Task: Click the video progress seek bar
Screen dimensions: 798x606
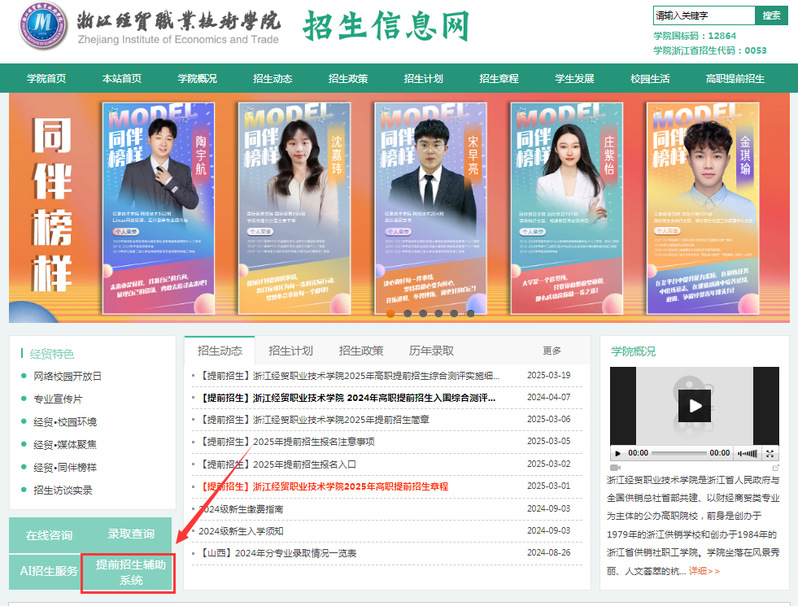Action: (680, 453)
